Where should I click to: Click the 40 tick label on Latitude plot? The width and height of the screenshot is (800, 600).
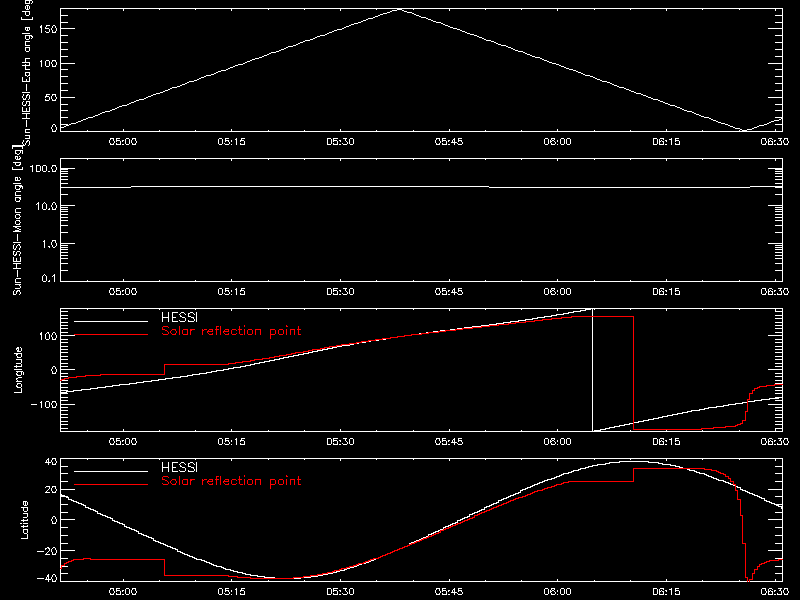[51, 462]
